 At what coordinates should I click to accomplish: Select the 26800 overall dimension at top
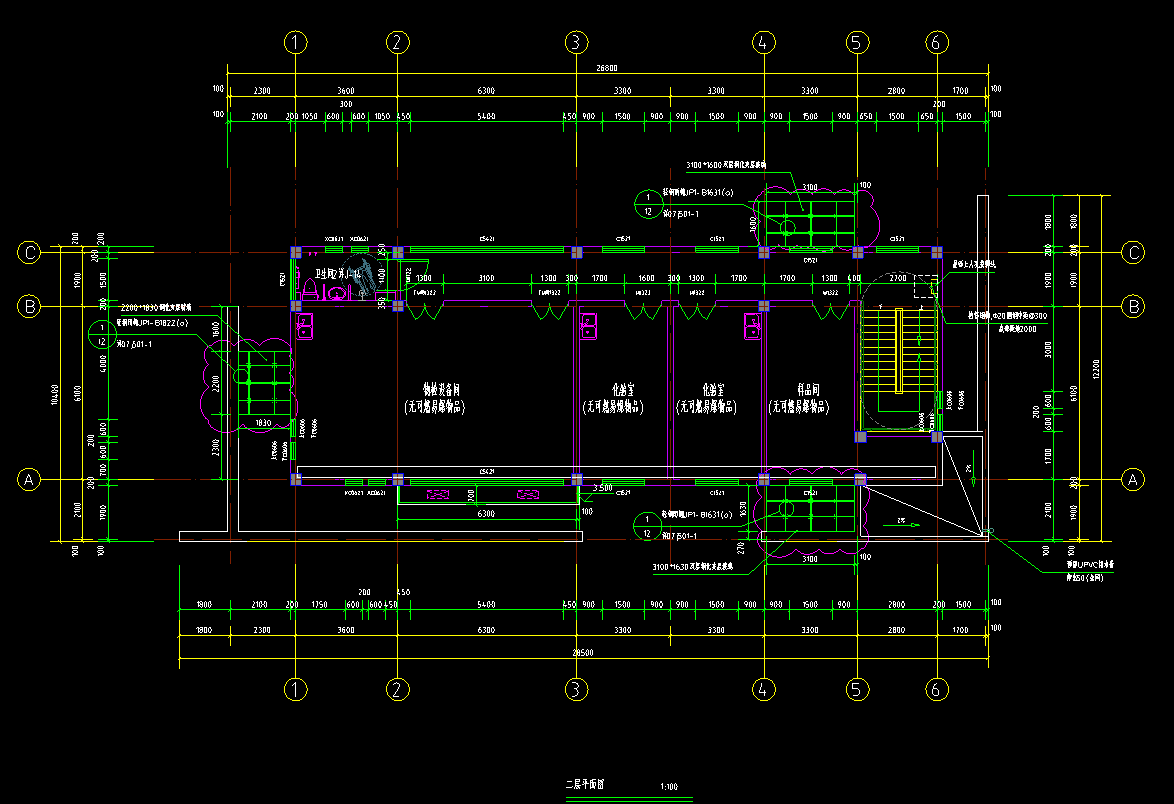point(608,69)
